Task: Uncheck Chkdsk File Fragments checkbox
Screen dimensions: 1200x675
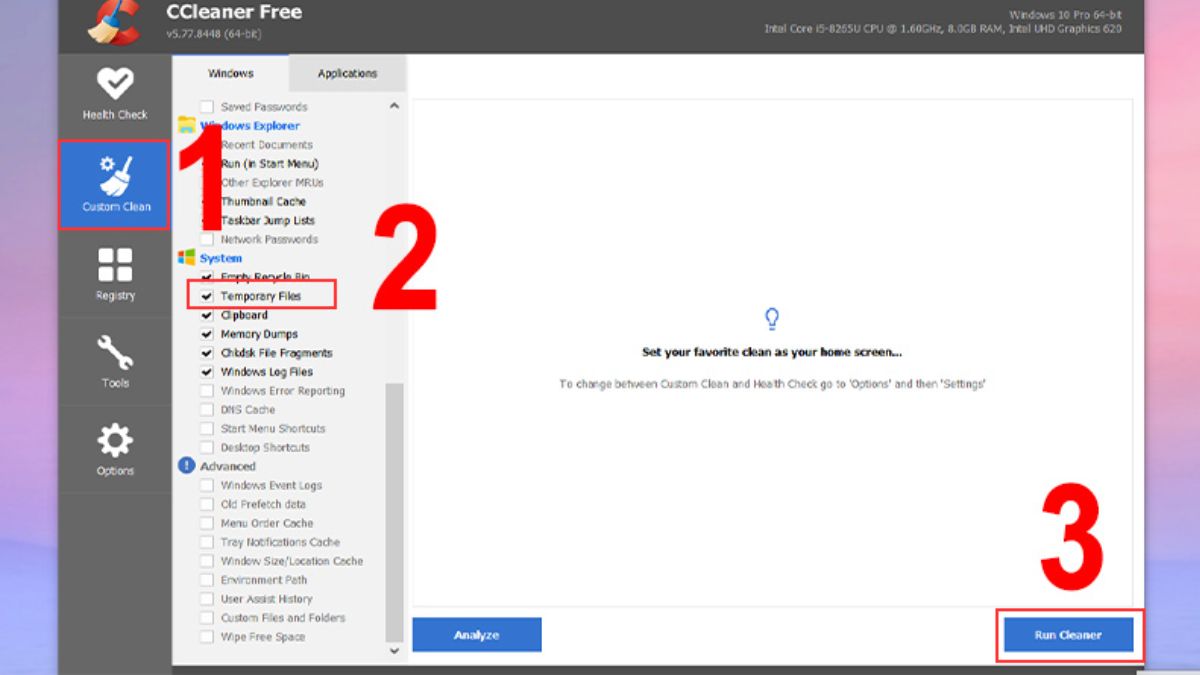Action: [x=207, y=353]
